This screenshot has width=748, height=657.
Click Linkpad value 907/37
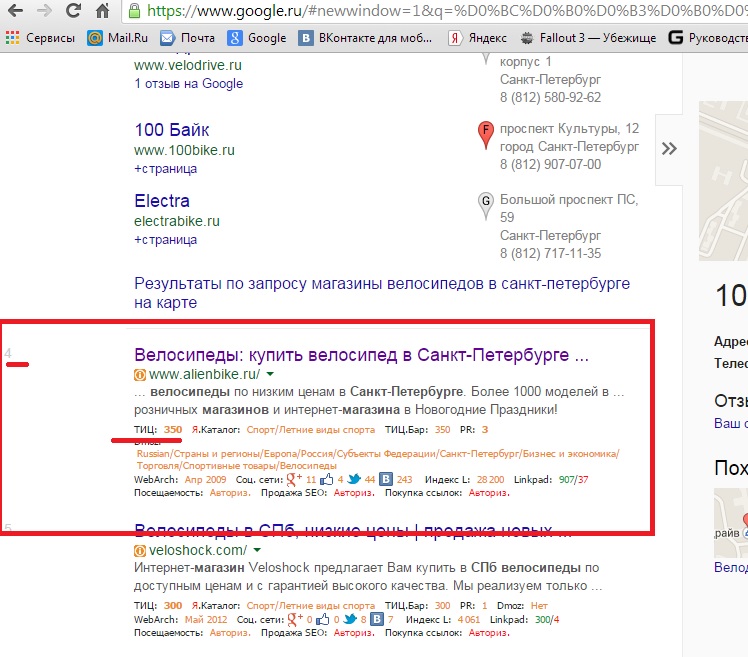[x=573, y=480]
